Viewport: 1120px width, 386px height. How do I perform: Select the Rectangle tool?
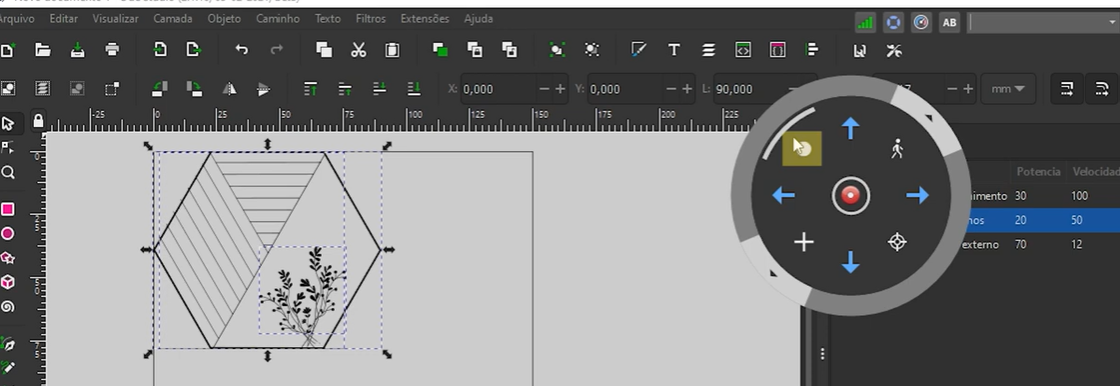[8, 209]
